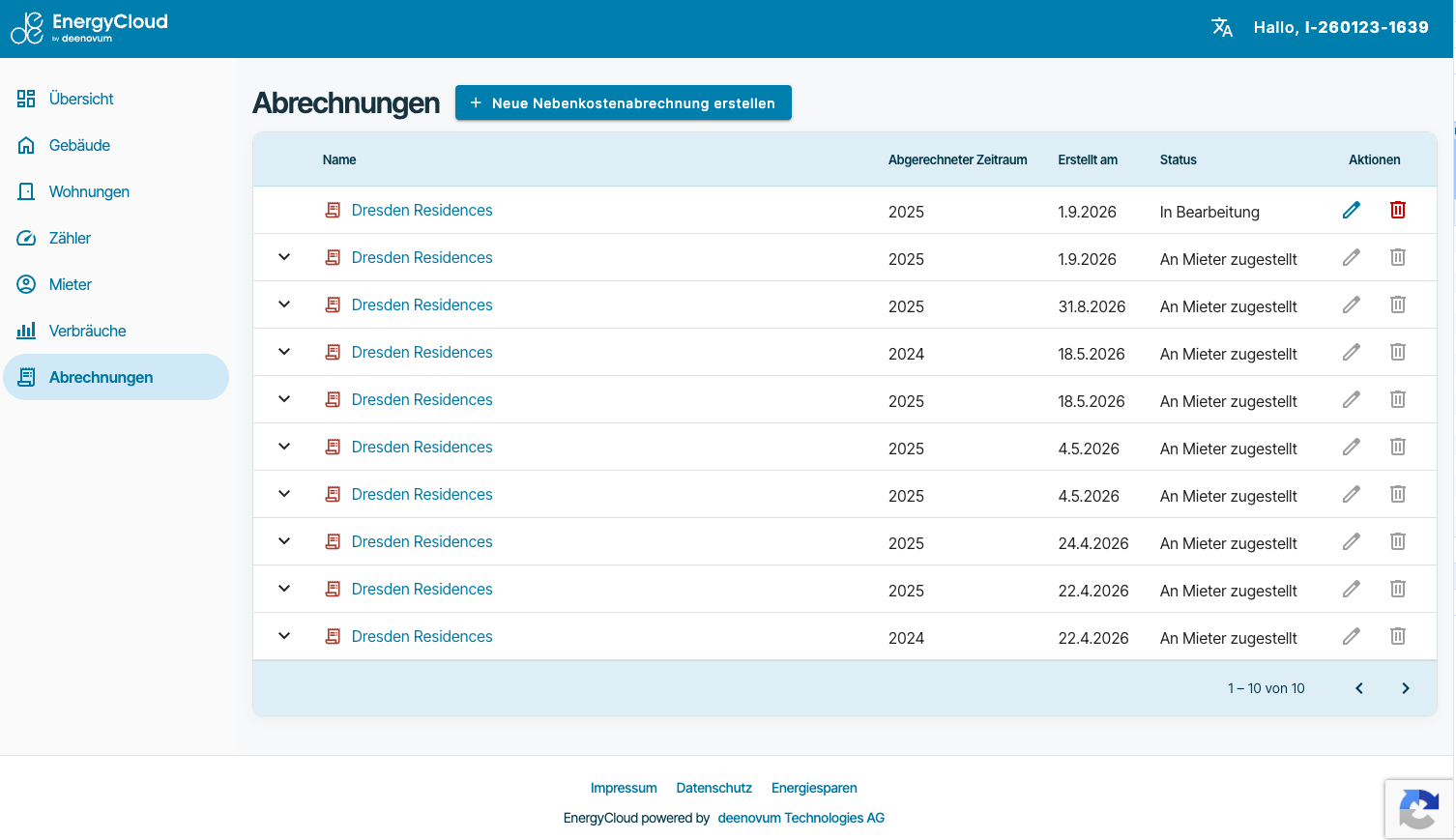Show Verbräuche section
Screen dimensions: 1456x840
pos(116,331)
